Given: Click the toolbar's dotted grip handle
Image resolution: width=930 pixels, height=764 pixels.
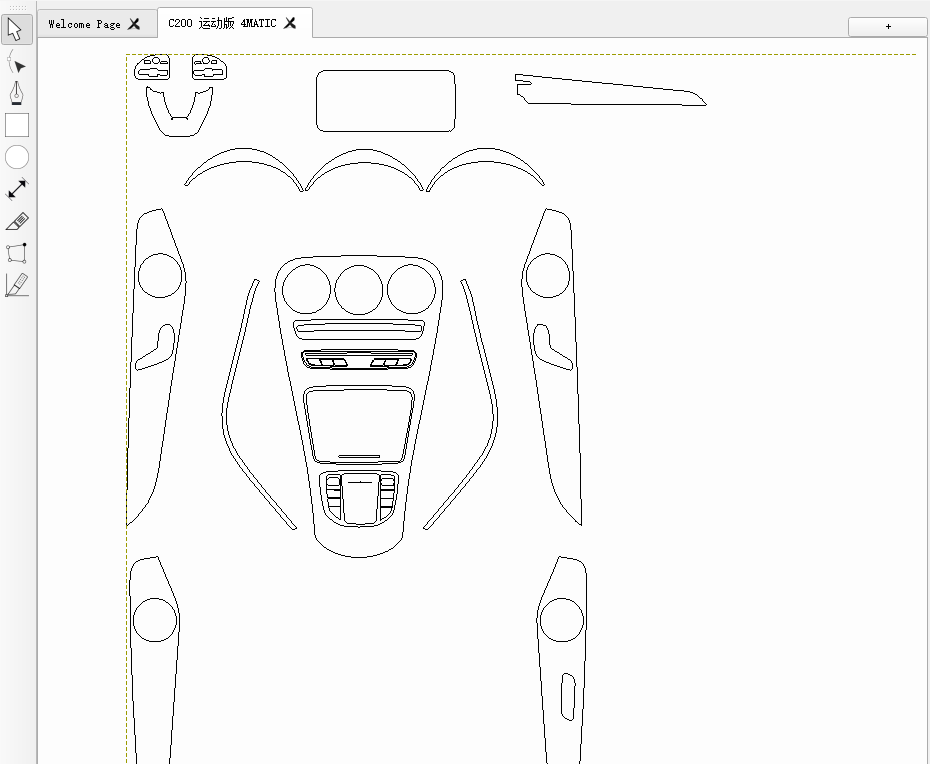Looking at the screenshot, I should [17, 7].
